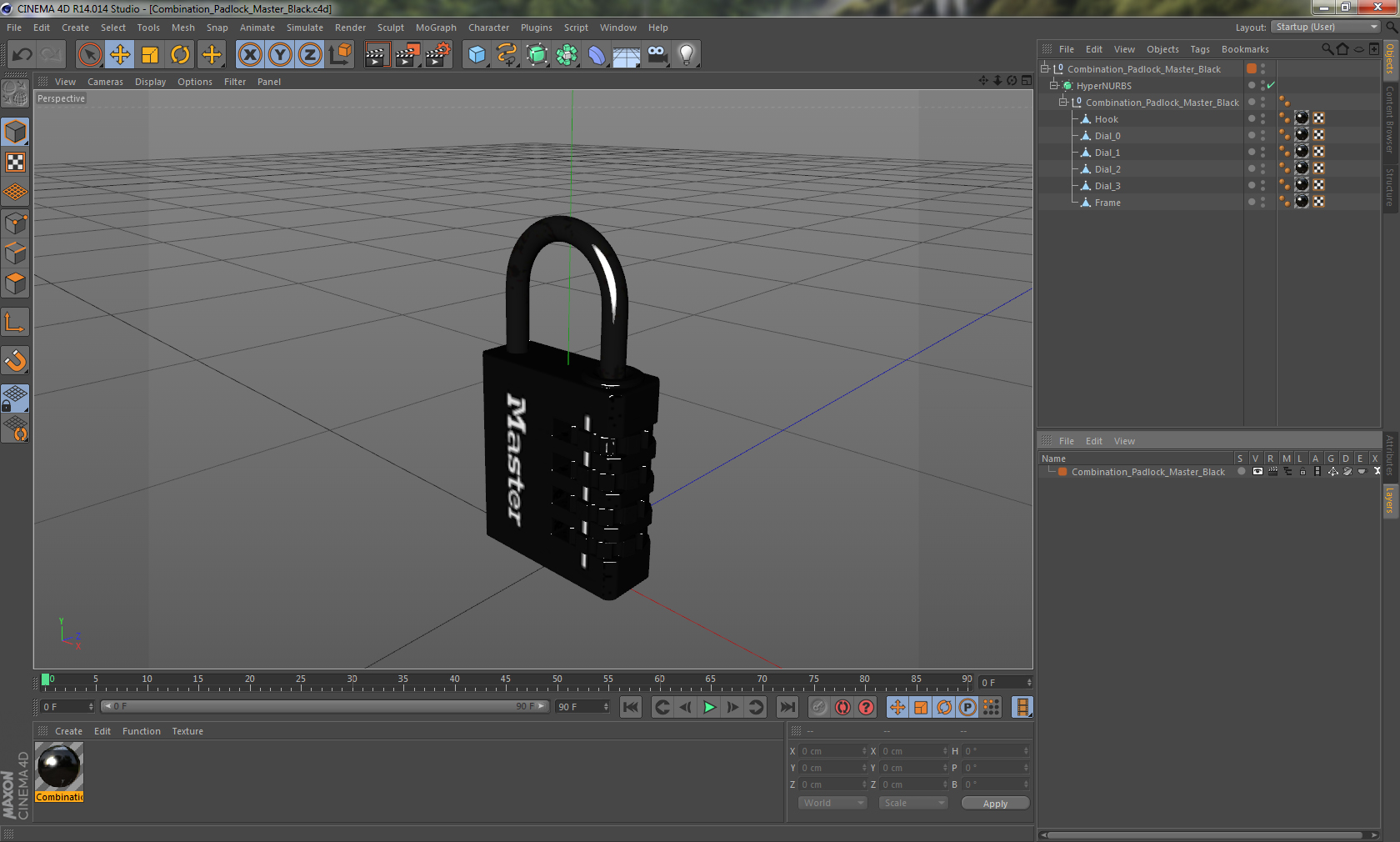1400x842 pixels.
Task: Click the preview range slider bar
Action: coord(324,706)
